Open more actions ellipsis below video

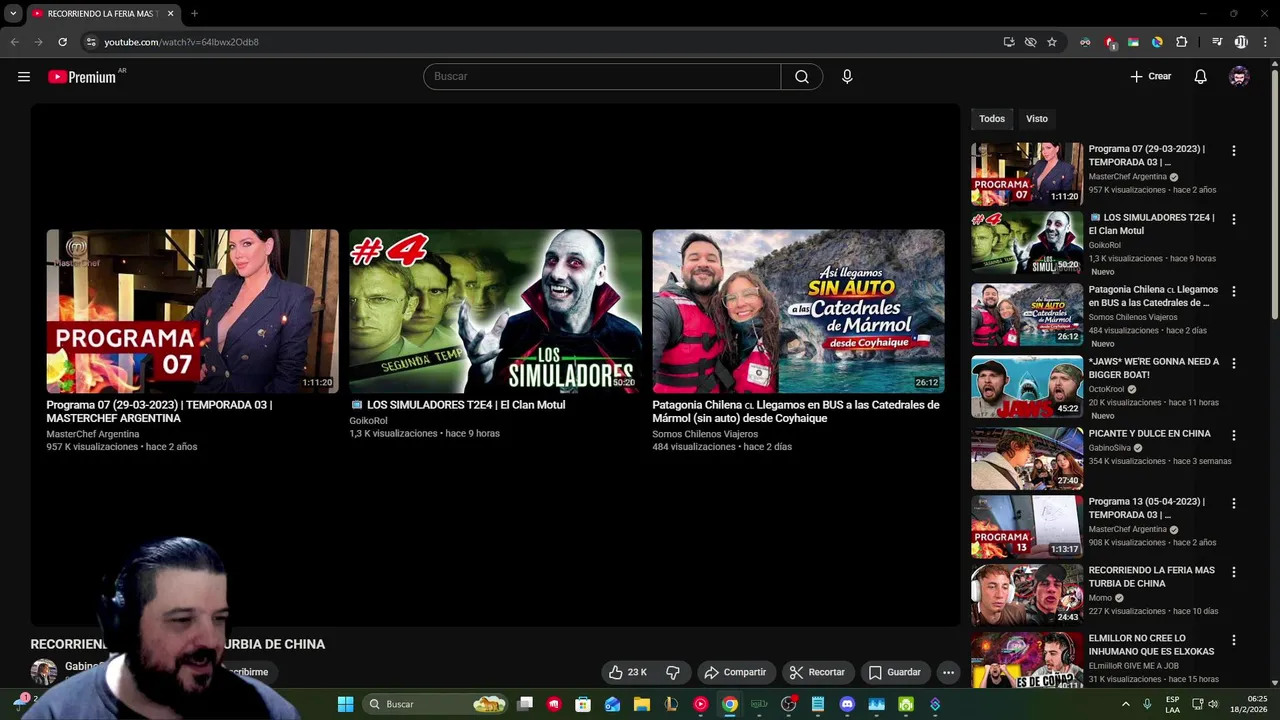[948, 672]
